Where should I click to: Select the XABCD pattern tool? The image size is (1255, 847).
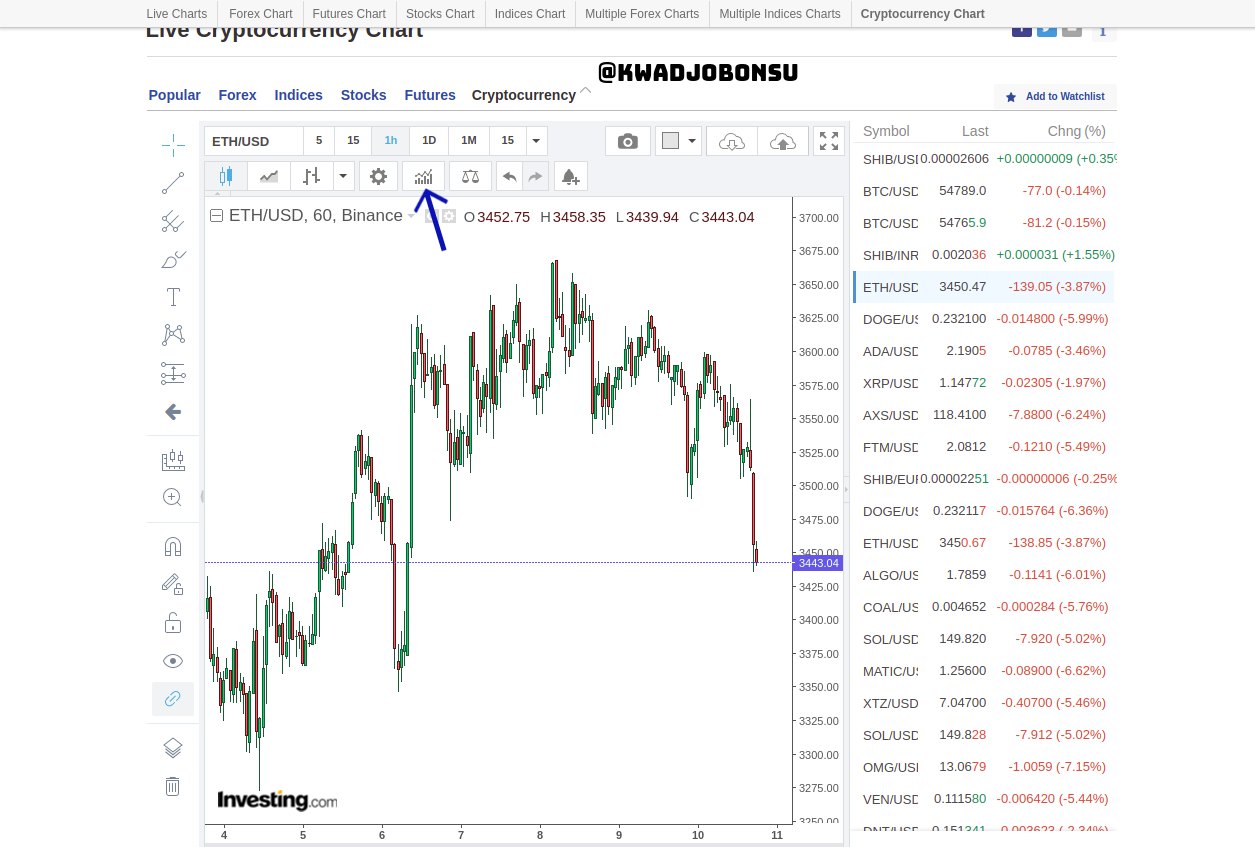[173, 335]
